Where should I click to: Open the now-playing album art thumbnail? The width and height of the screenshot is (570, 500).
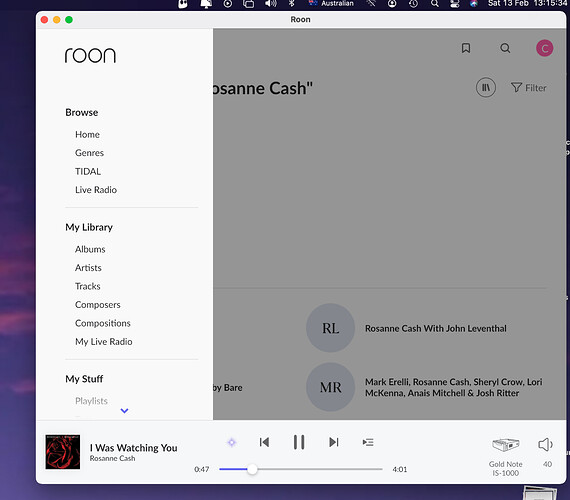63,452
